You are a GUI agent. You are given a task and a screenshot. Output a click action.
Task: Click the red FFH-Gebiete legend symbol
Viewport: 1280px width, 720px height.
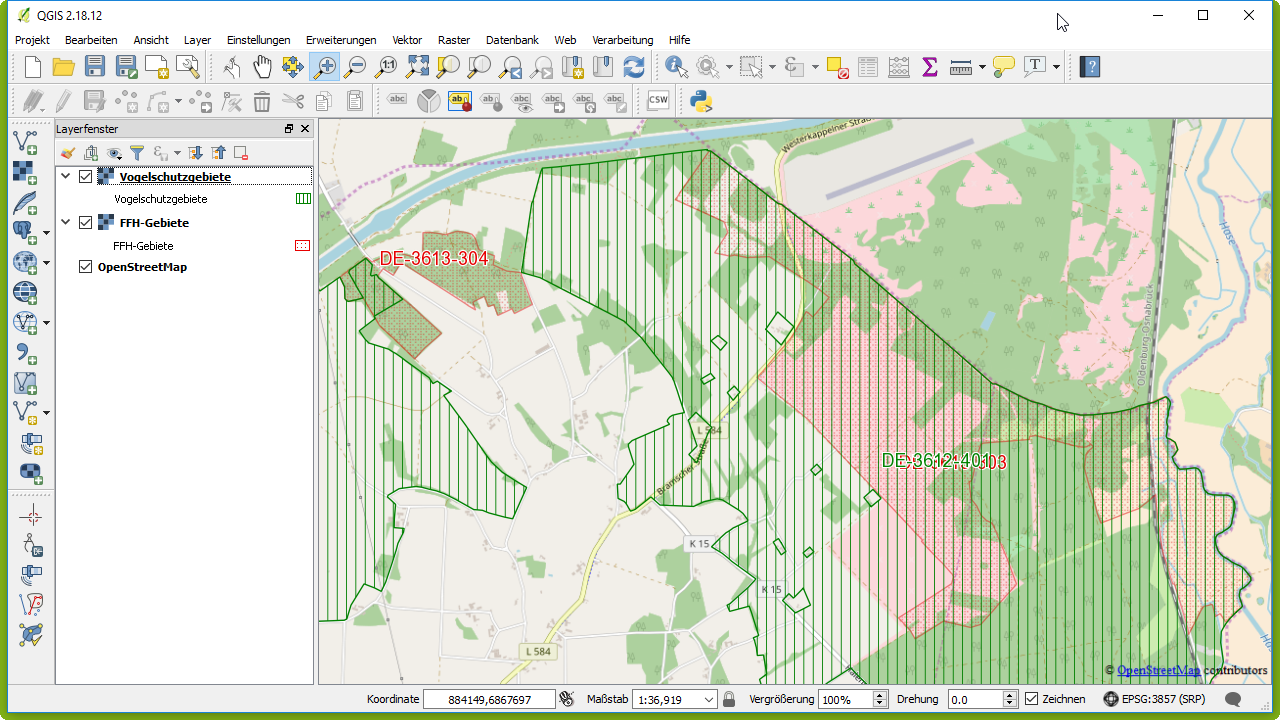pos(303,245)
